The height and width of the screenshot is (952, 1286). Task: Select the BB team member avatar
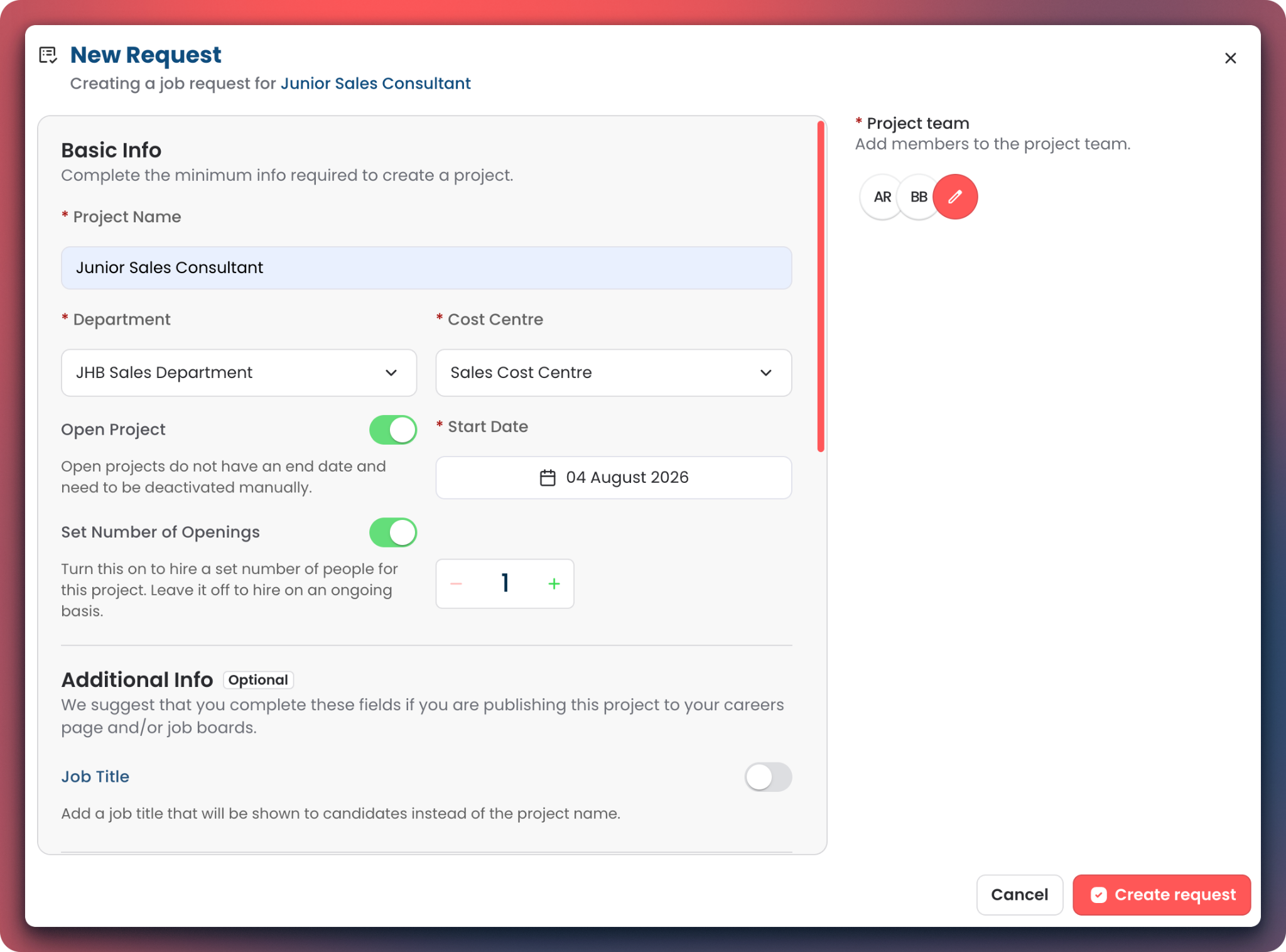[918, 197]
